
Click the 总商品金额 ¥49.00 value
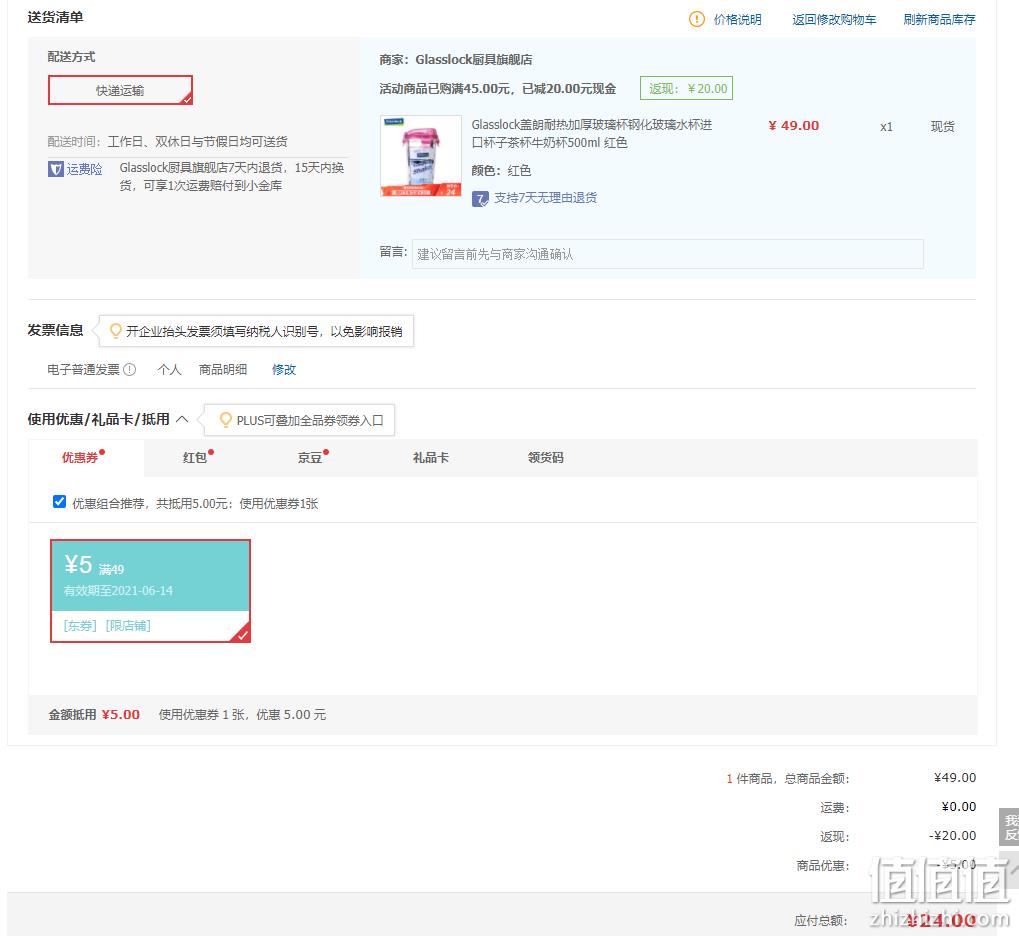click(x=955, y=777)
